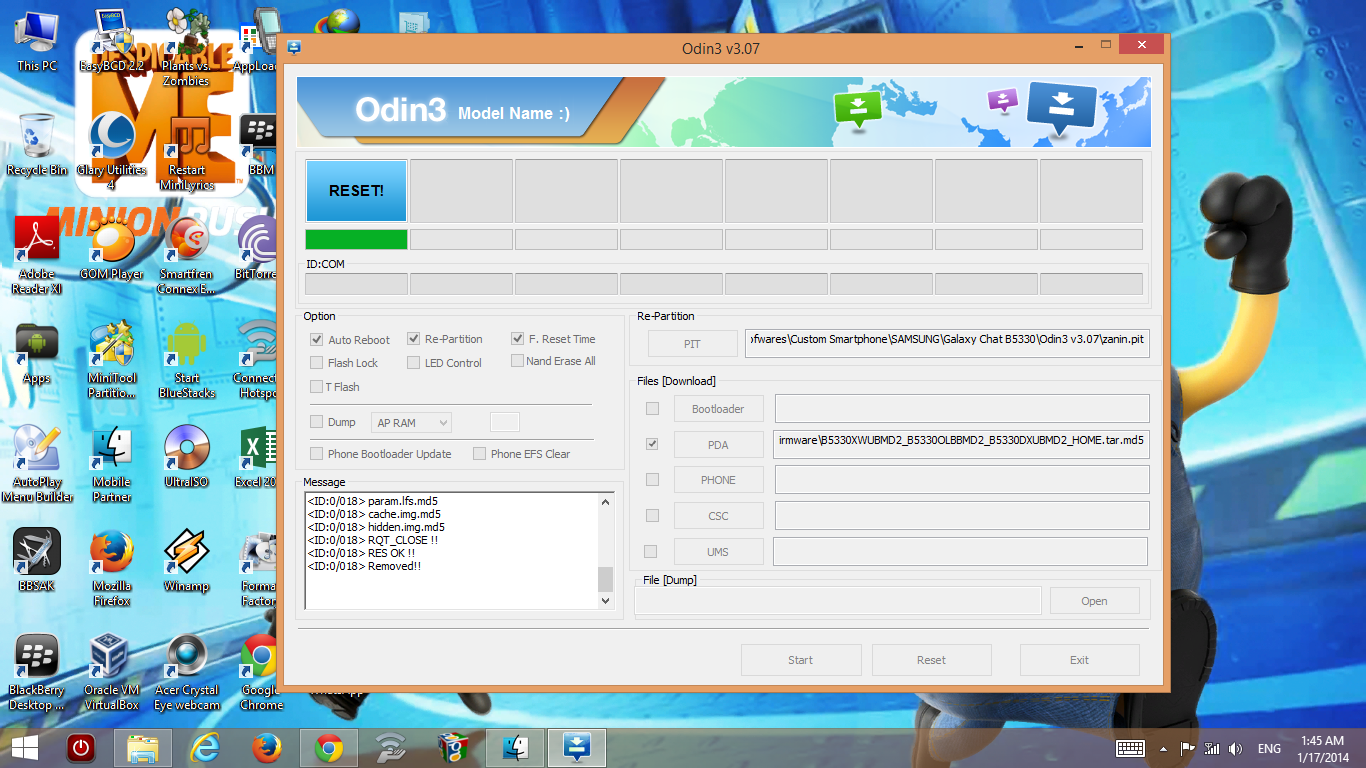Enable the LED Control checkbox
Image resolution: width=1366 pixels, height=768 pixels.
point(414,363)
